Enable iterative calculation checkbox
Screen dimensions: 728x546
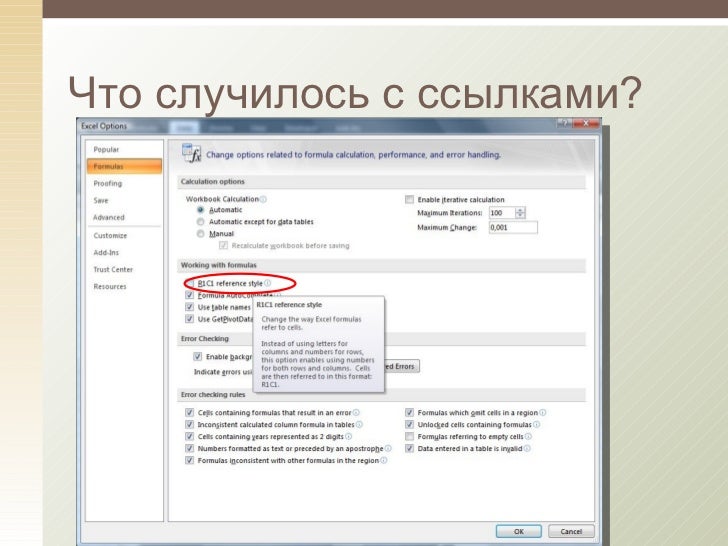point(409,200)
